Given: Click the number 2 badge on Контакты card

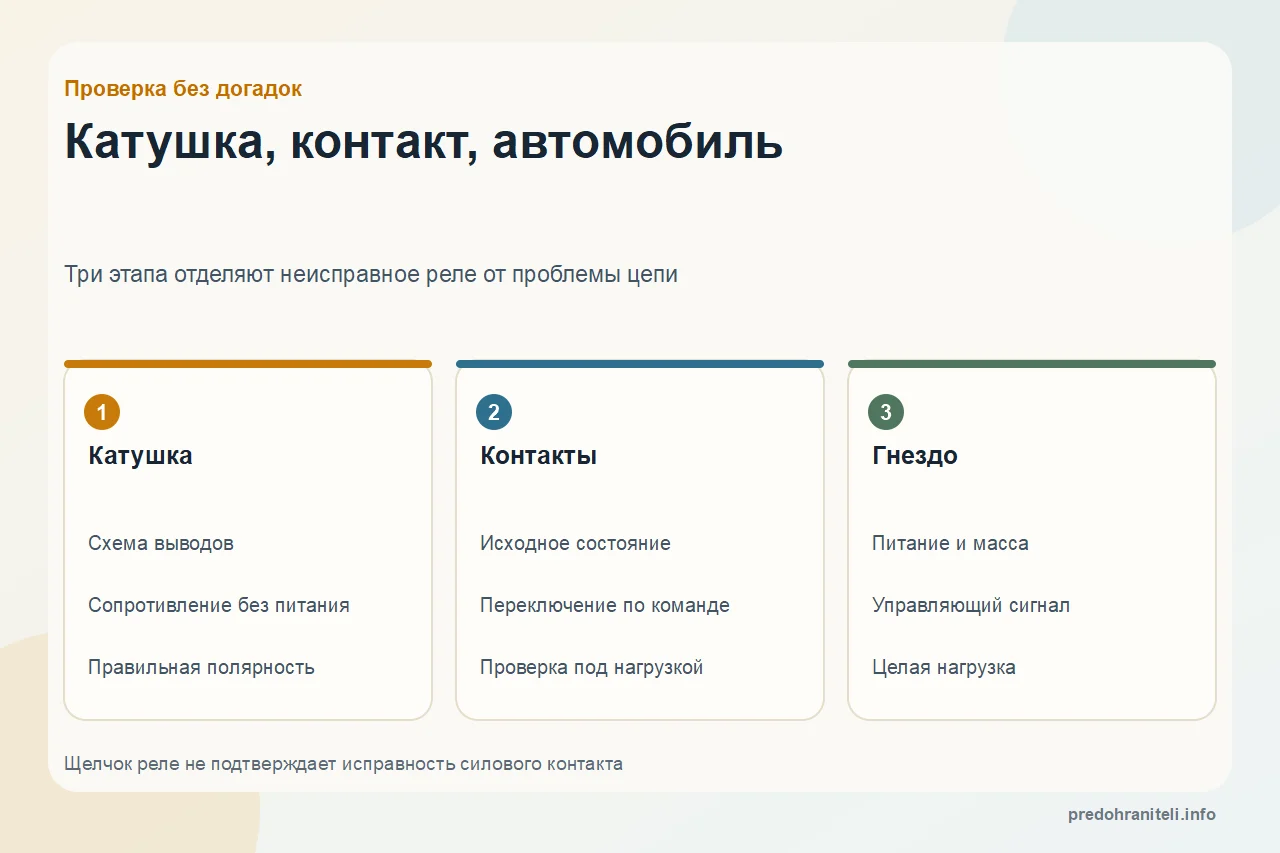Looking at the screenshot, I should tap(494, 412).
